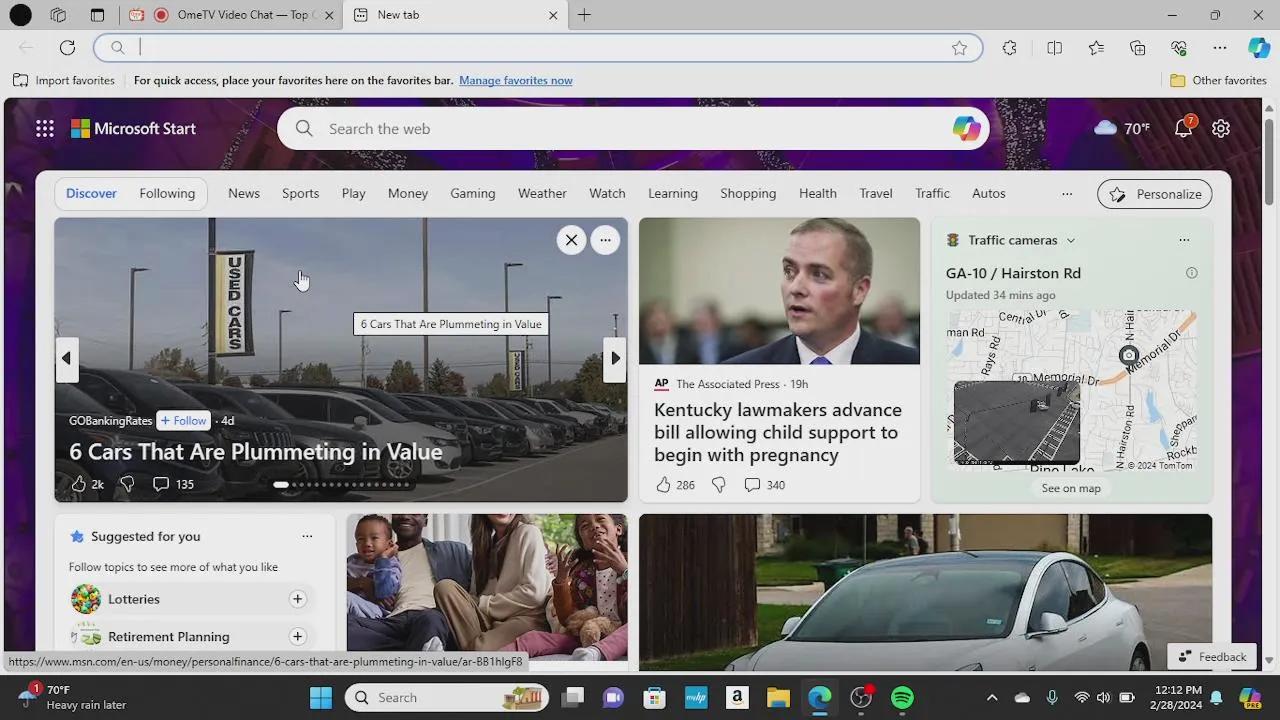Add Lotteries topic with plus button
The height and width of the screenshot is (720, 1280).
[297, 599]
